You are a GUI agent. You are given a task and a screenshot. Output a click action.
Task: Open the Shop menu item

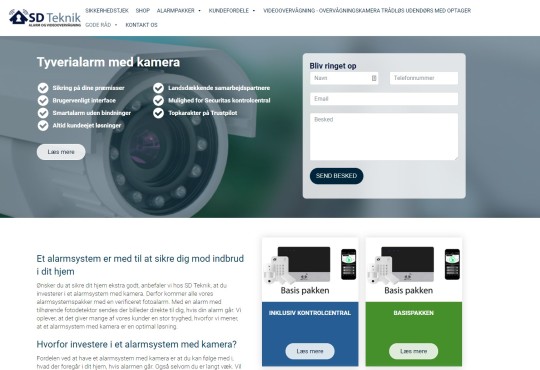(x=143, y=11)
